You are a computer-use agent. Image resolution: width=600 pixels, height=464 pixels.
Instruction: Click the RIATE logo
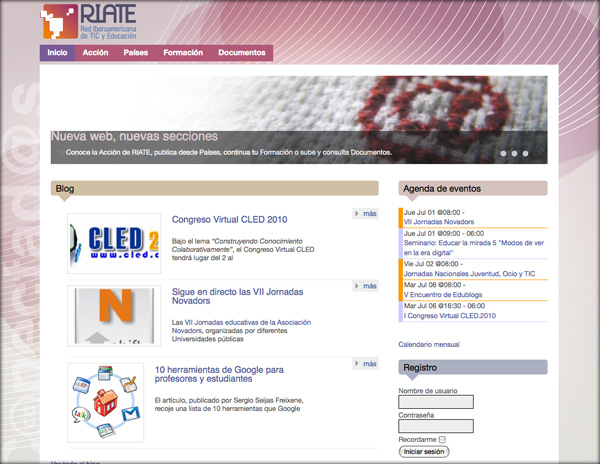[x=89, y=22]
